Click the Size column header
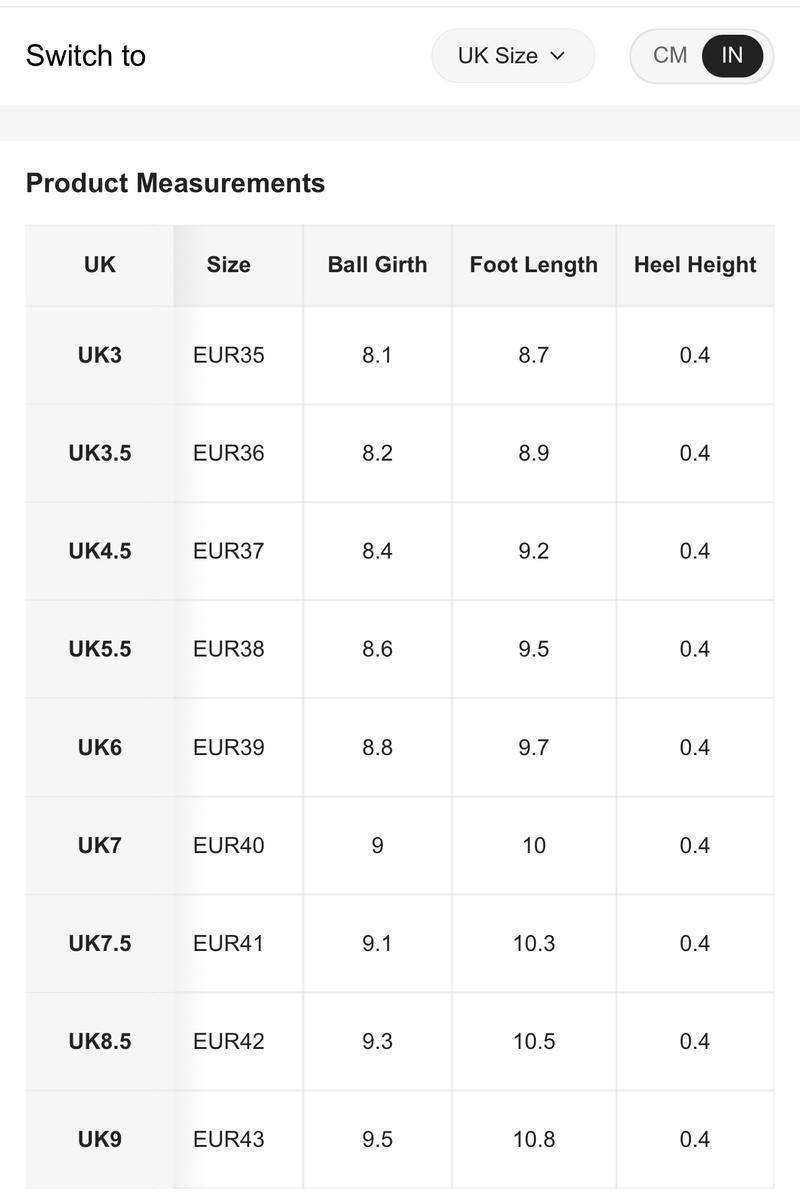800x1194 pixels. [x=228, y=265]
